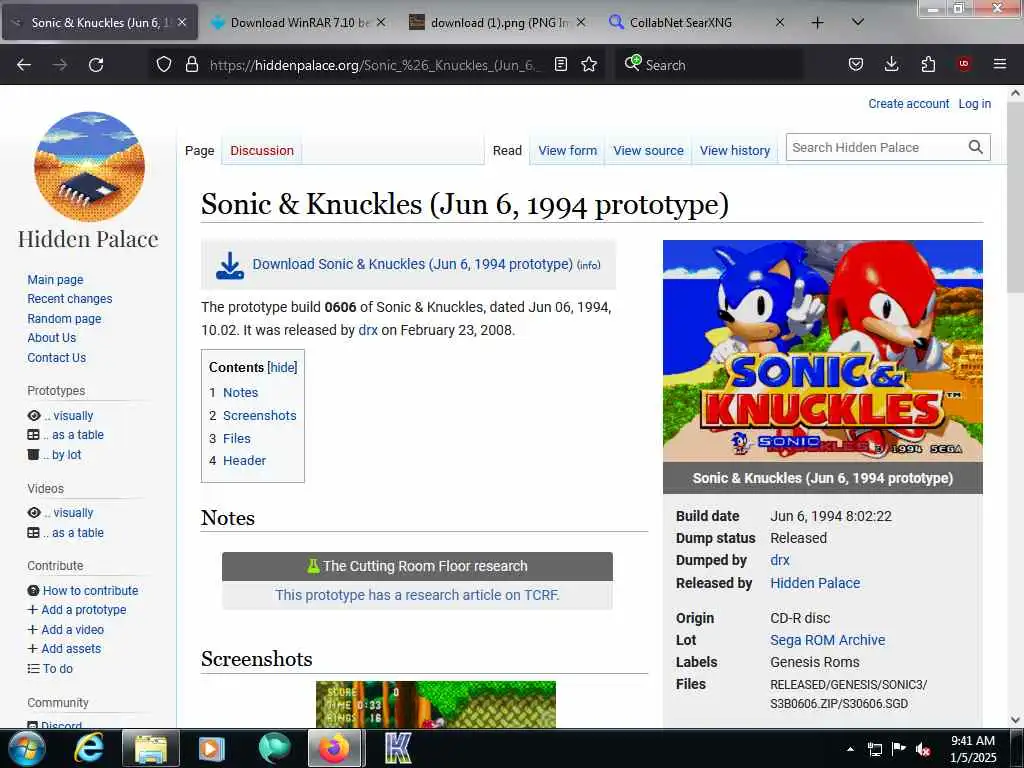This screenshot has height=768, width=1024.
Task: Click the Firefox taskbar icon
Action: [x=334, y=748]
